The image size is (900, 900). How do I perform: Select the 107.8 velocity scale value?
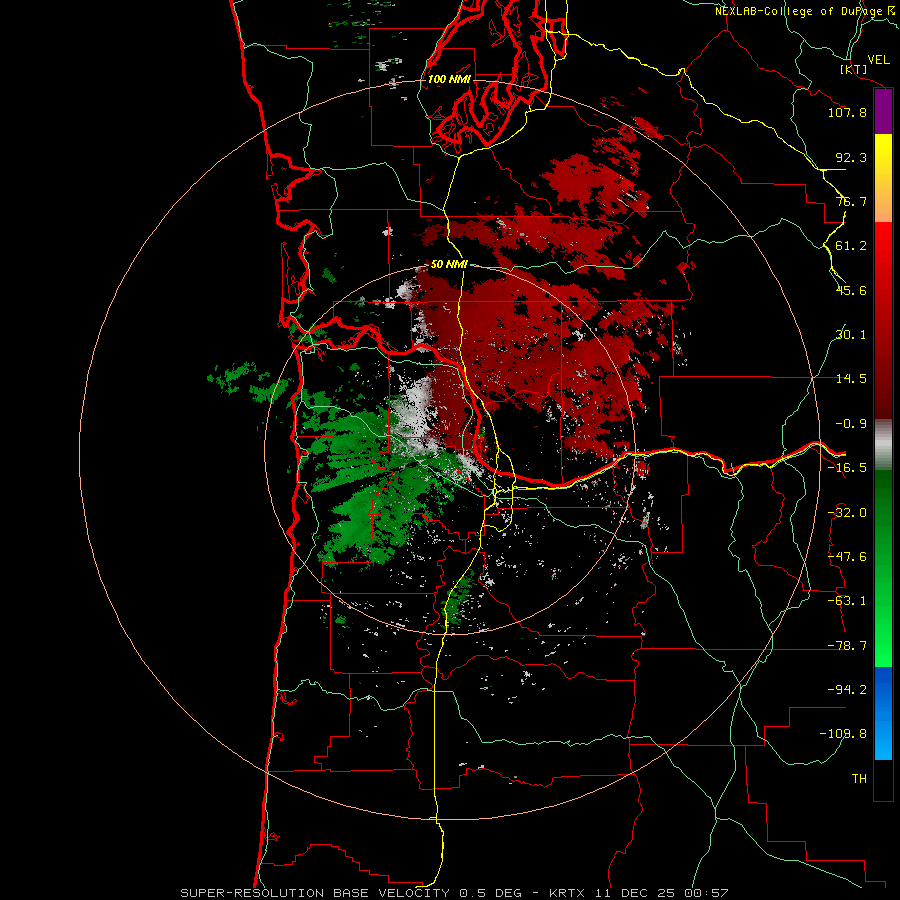(847, 112)
